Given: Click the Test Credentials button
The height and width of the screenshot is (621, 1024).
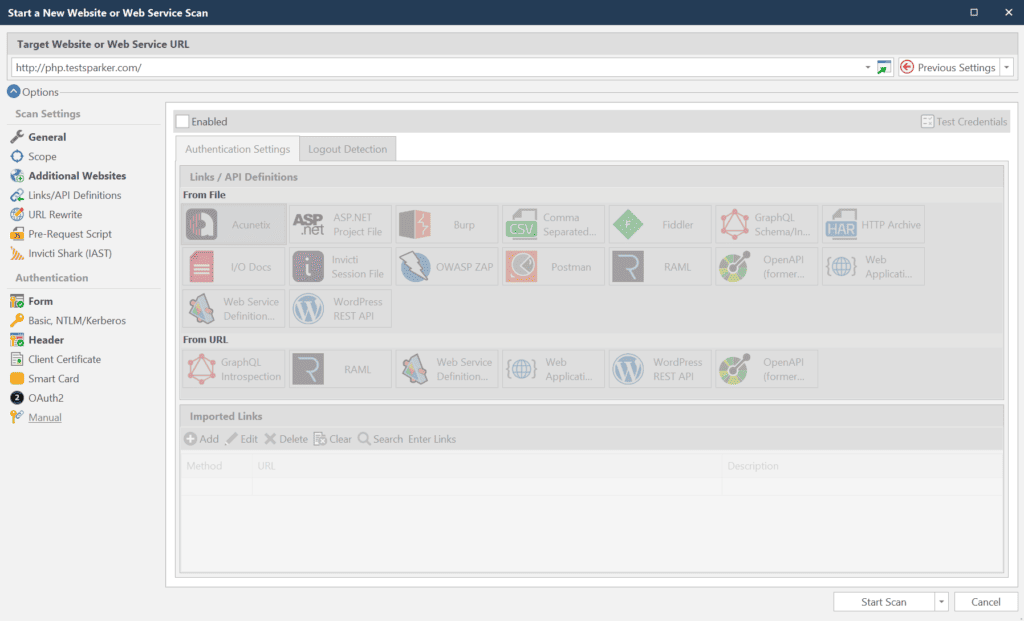Looking at the screenshot, I should 964,122.
